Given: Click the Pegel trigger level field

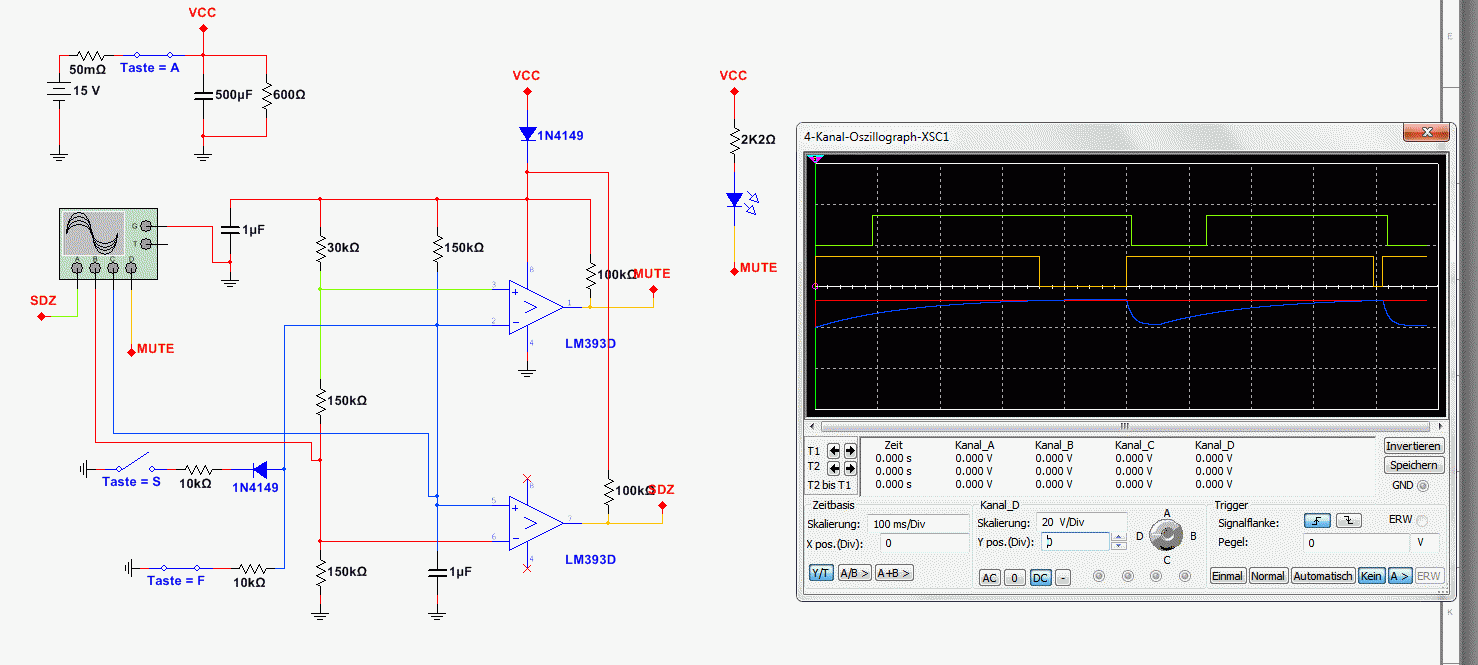Looking at the screenshot, I should pyautogui.click(x=1356, y=542).
